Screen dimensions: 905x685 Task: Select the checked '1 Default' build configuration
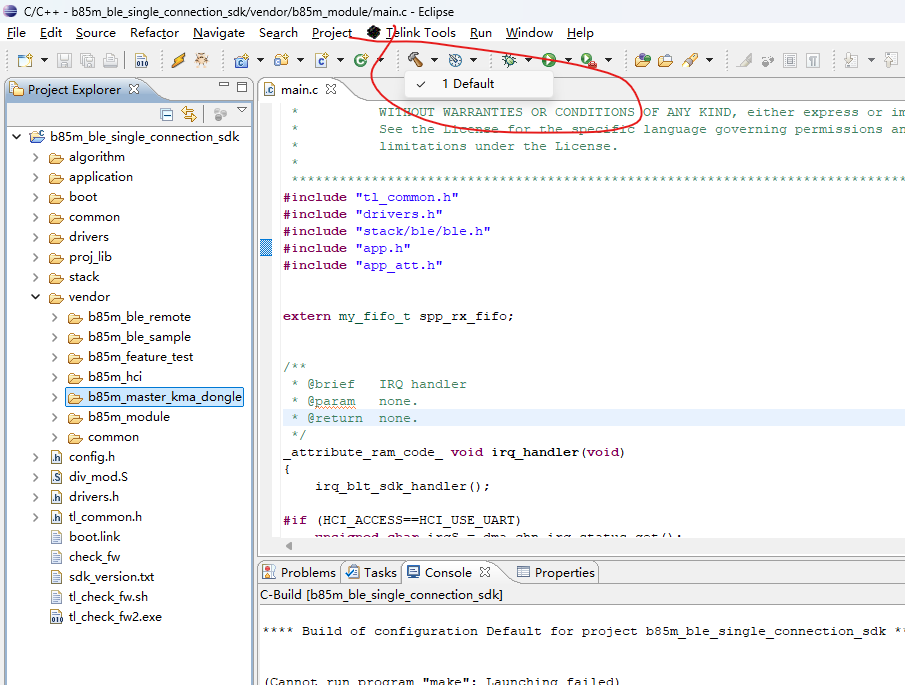click(478, 84)
